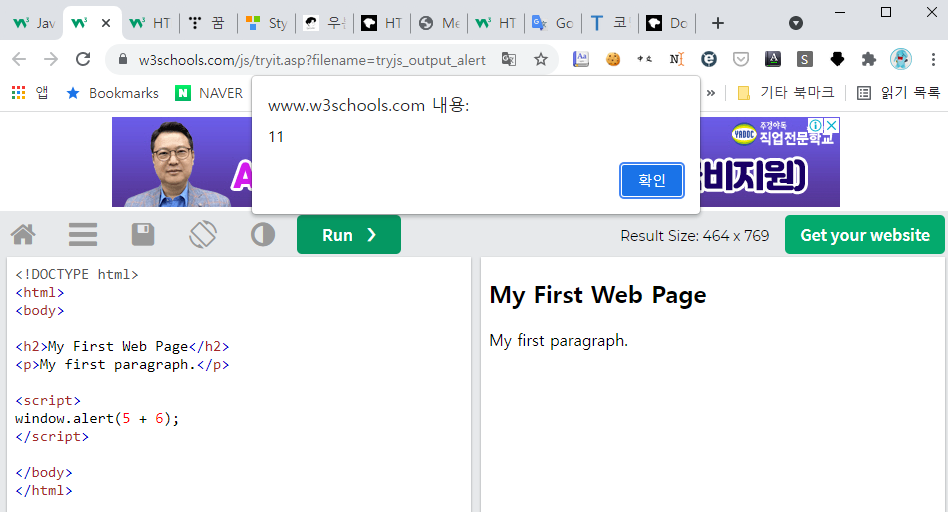
Task: Open the 읽기 목록 reading list
Action: click(x=899, y=92)
